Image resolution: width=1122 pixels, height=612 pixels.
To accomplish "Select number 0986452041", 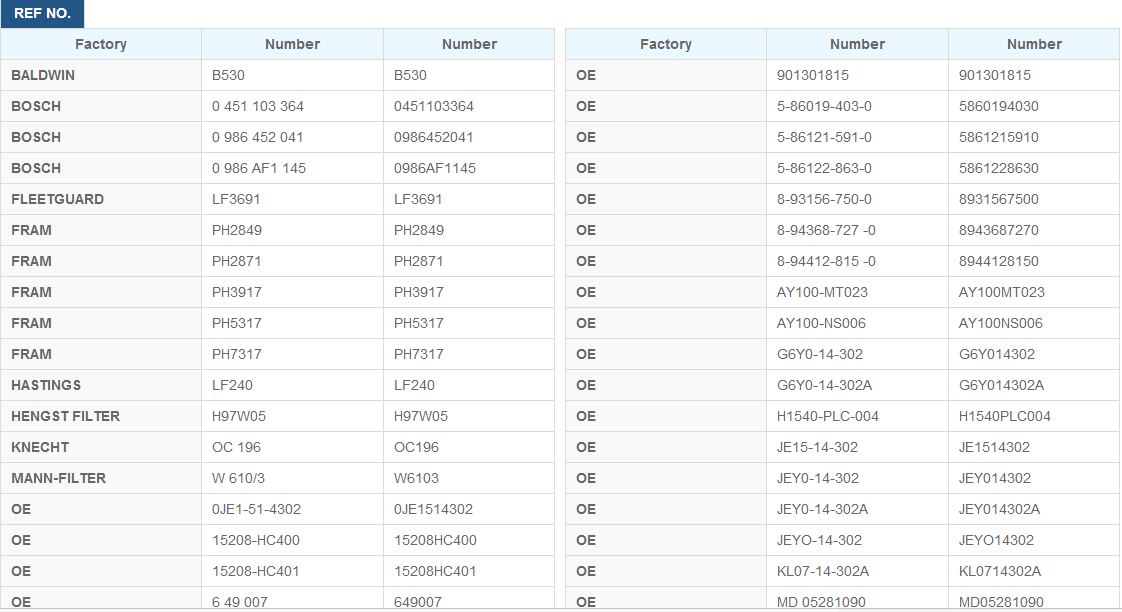I will (433, 137).
